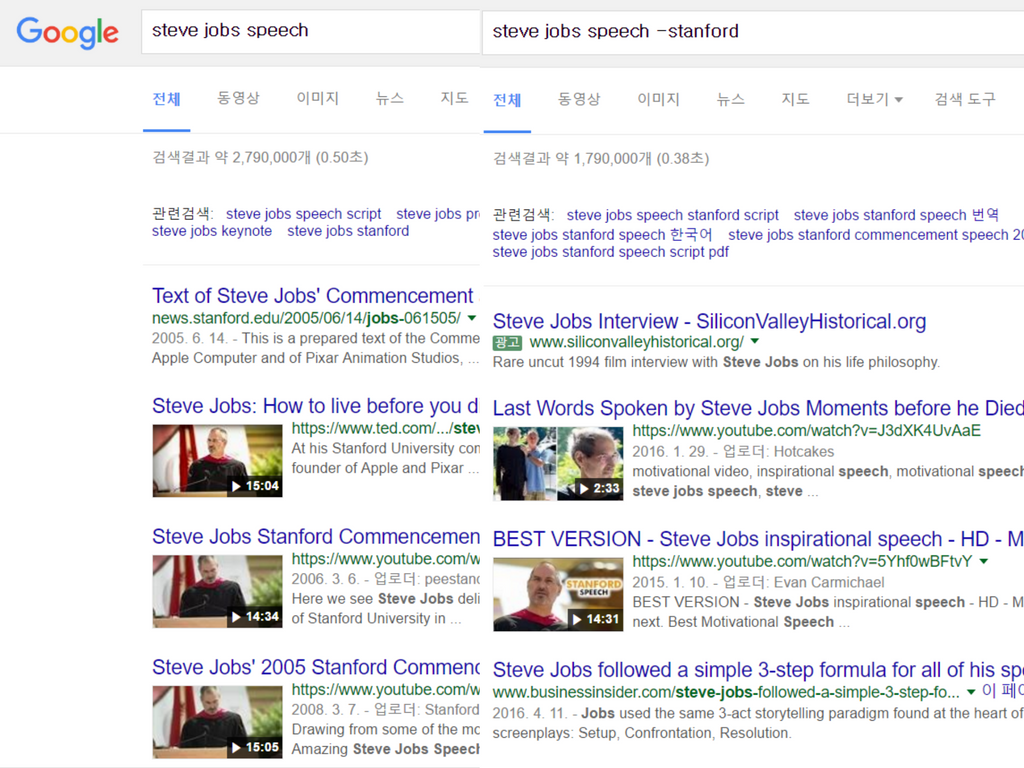
Task: Open 'Last Words Spoken by Steve Jobs' result
Action: point(758,408)
